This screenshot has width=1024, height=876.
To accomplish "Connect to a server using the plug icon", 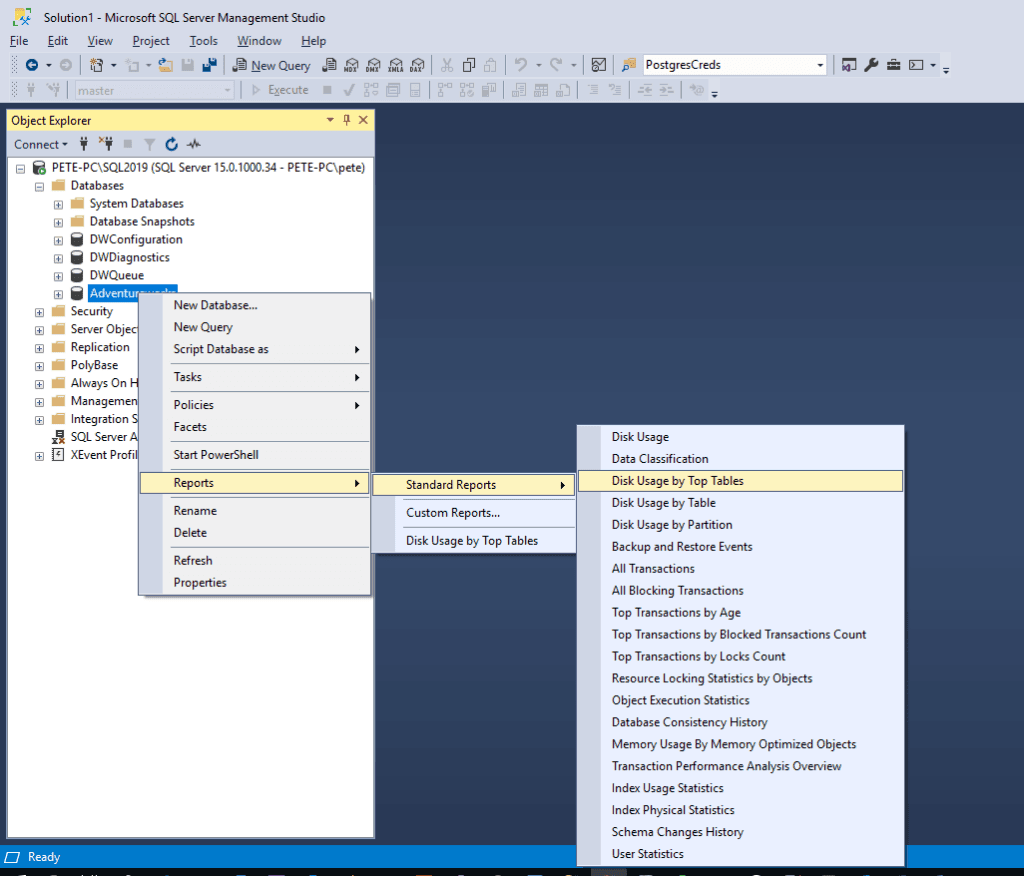I will (84, 144).
